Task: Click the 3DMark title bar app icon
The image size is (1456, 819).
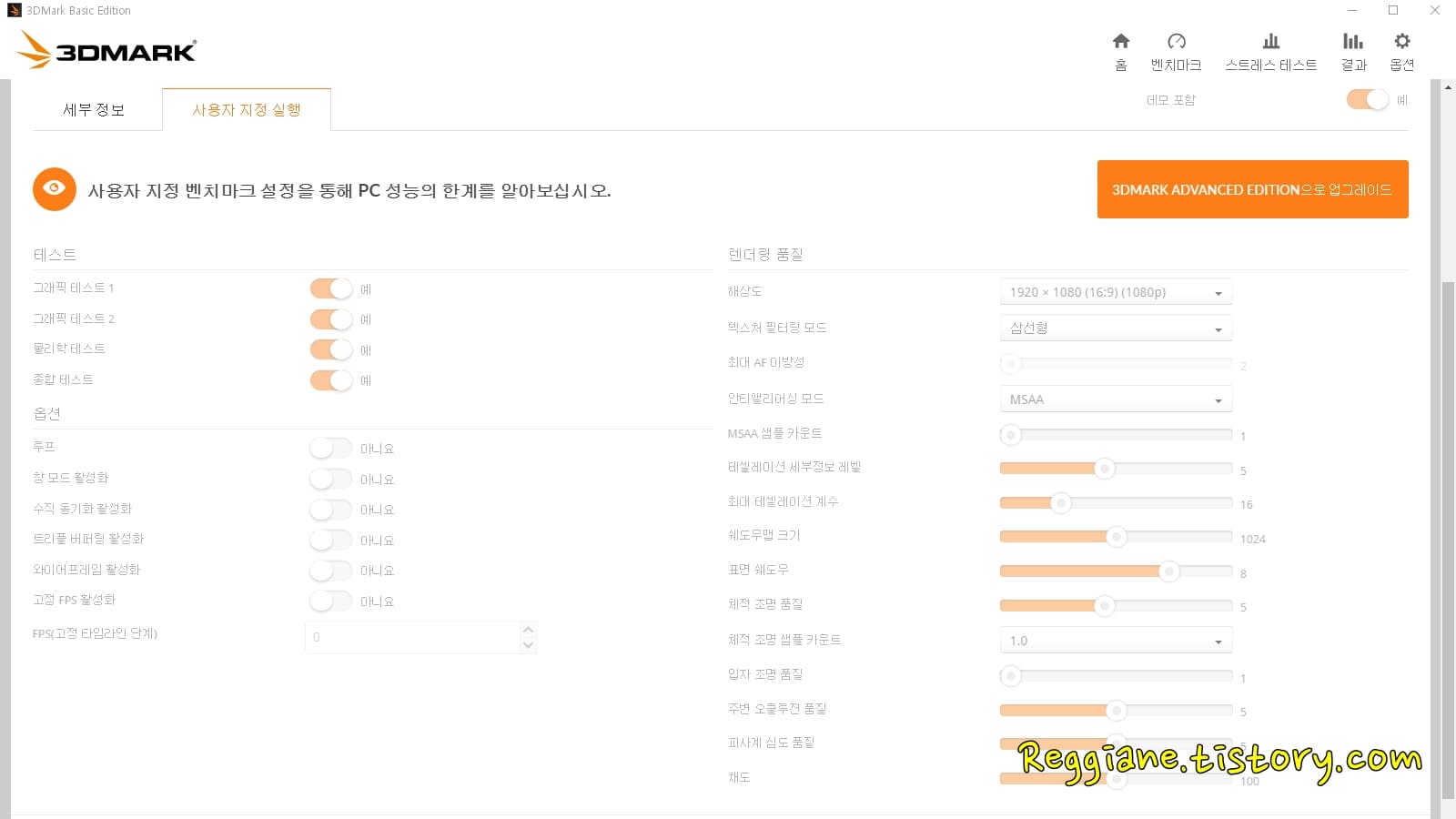Action: point(15,10)
